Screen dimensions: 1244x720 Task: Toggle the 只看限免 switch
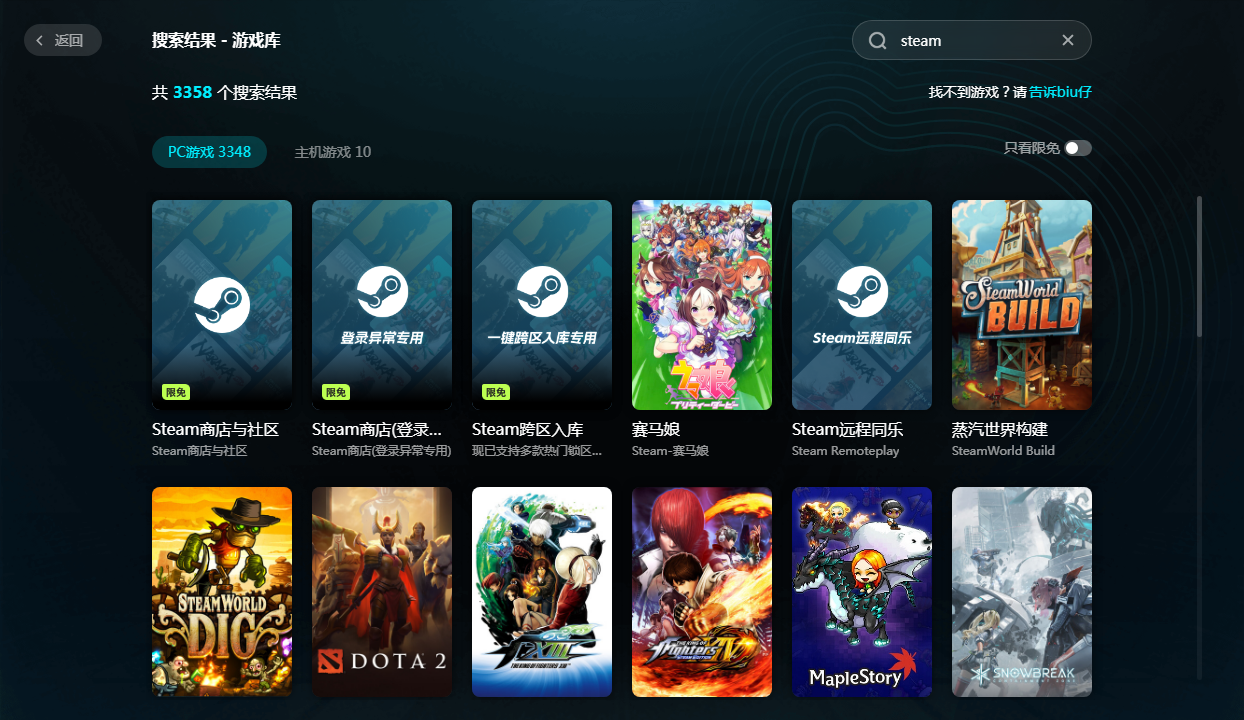pos(1078,148)
